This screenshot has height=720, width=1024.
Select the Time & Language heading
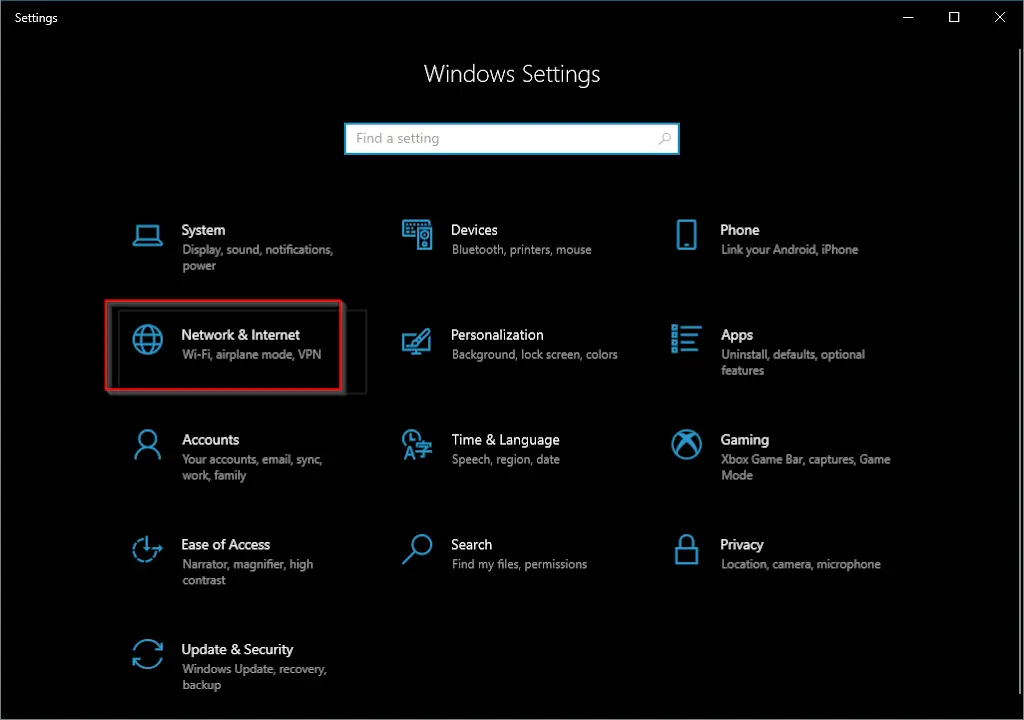tap(505, 440)
